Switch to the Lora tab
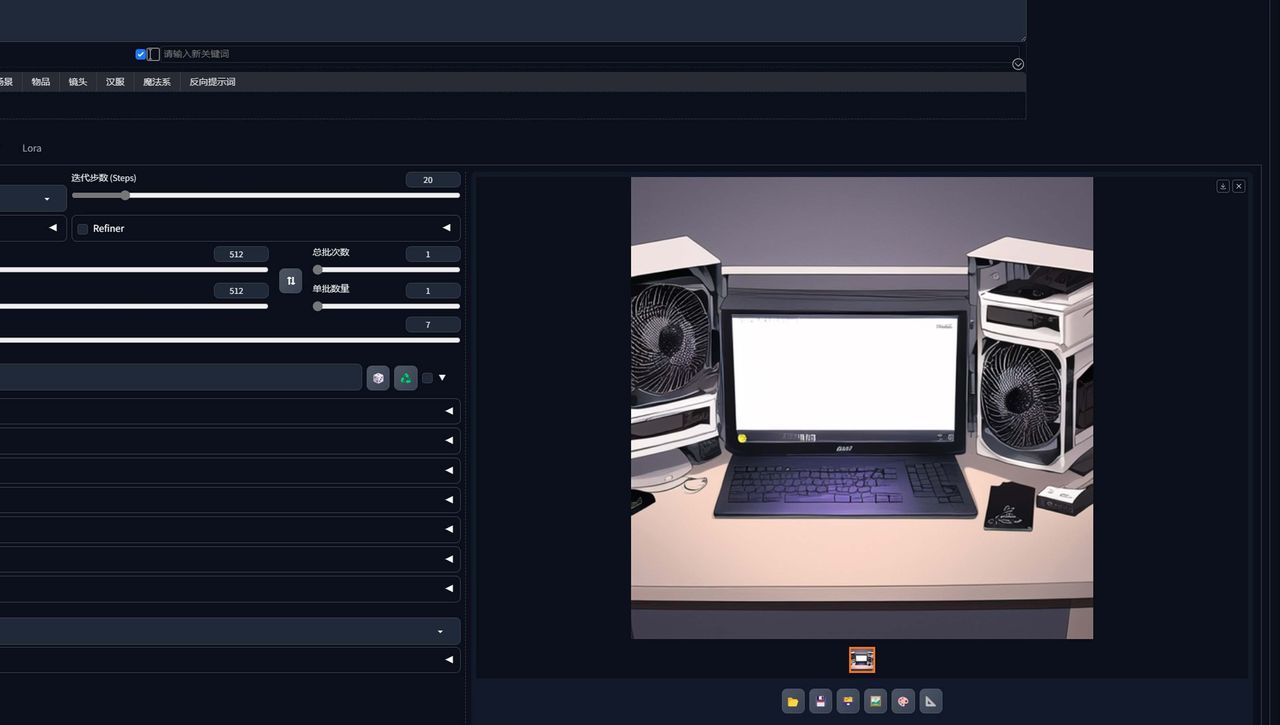The width and height of the screenshot is (1280, 725). coord(32,148)
